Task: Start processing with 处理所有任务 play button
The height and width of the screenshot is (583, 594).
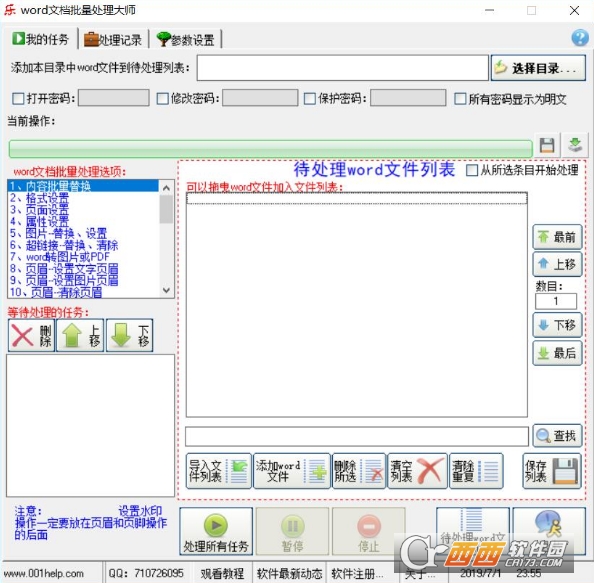Action: (x=216, y=532)
